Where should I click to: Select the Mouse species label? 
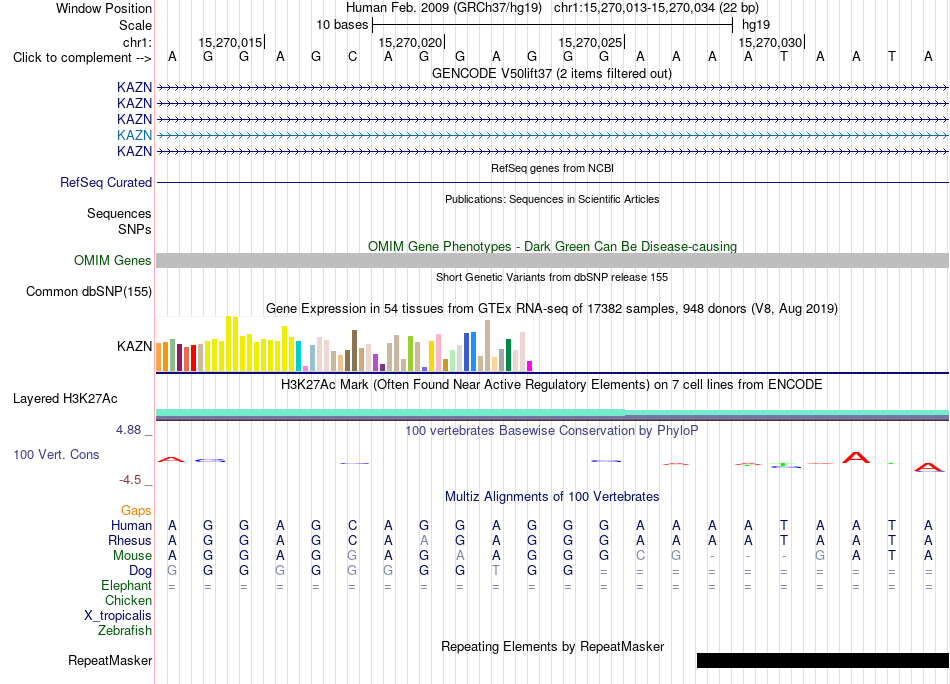click(132, 556)
